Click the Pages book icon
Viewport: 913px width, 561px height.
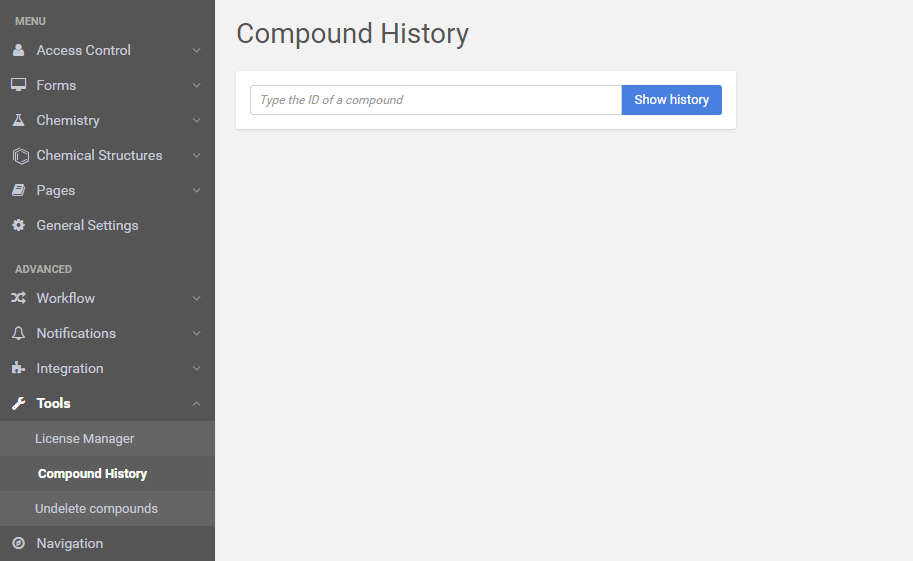(18, 190)
